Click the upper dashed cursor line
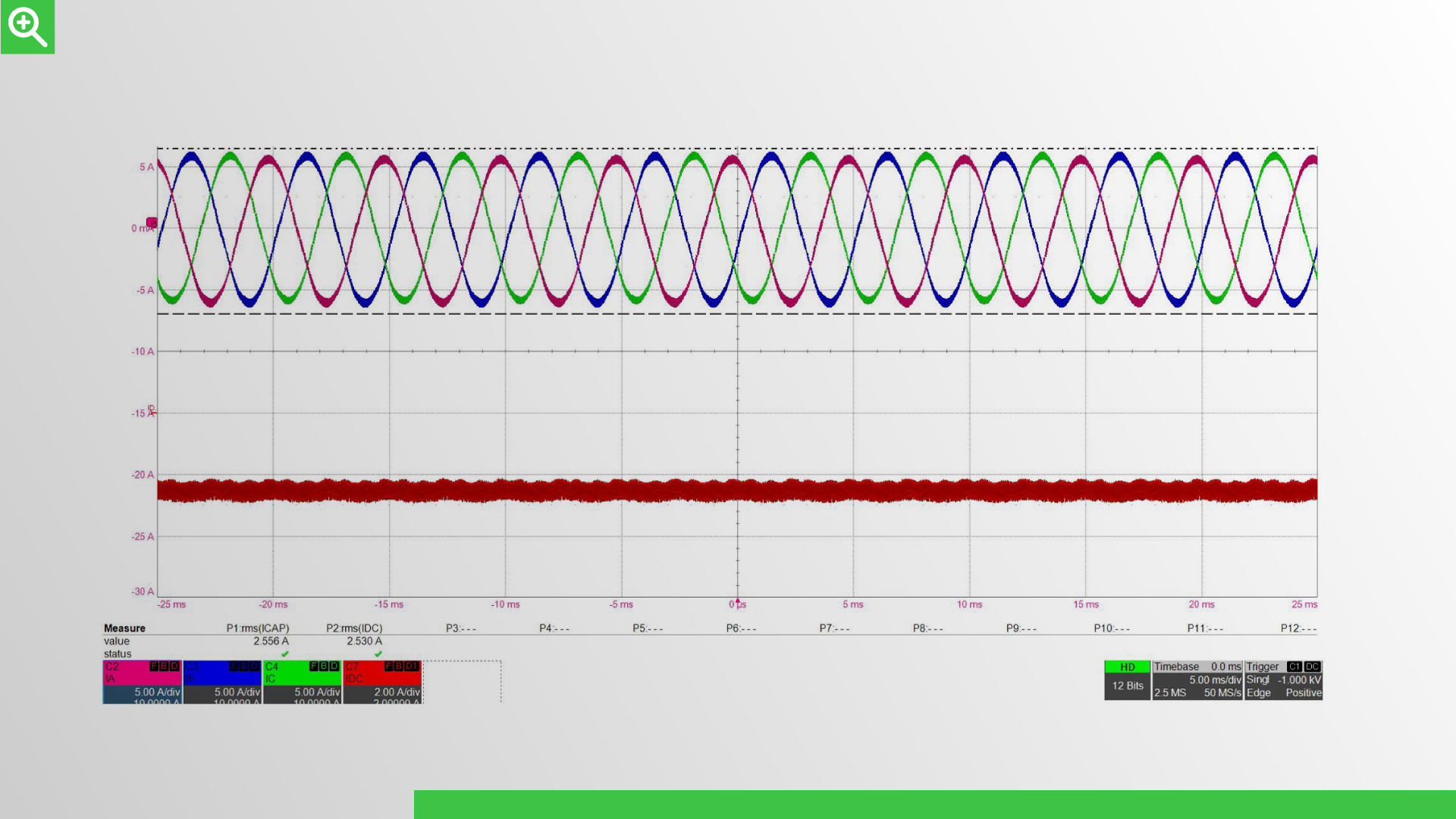This screenshot has width=1456, height=819. pyautogui.click(x=737, y=149)
